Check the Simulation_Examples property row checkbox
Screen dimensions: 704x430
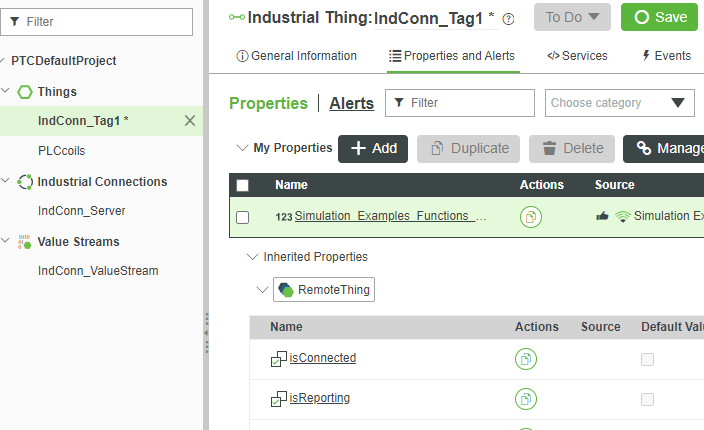click(242, 217)
